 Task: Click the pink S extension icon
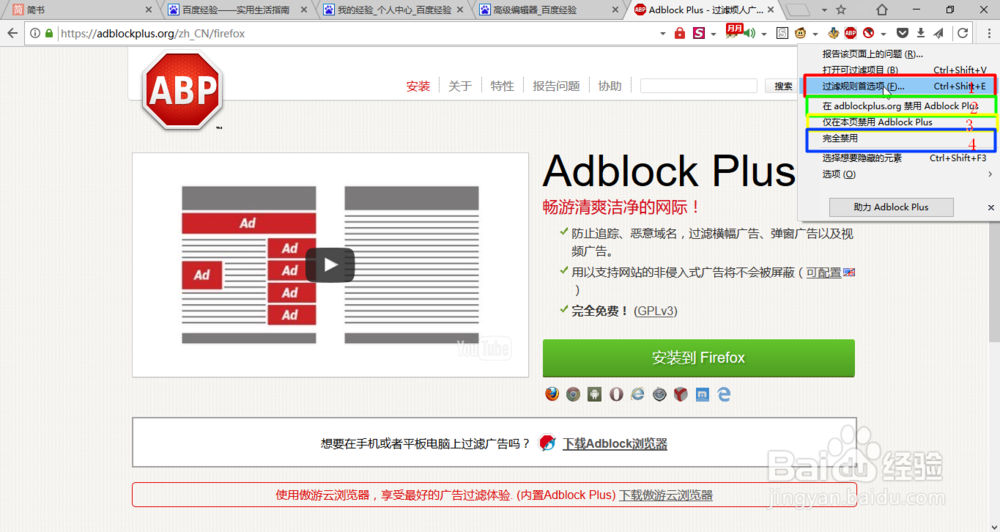(x=699, y=33)
